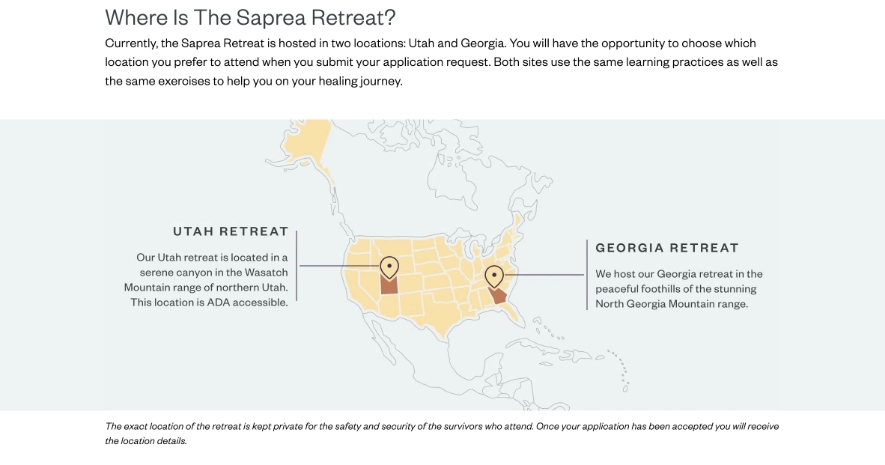Click the Utah retreat description text
885x465 pixels.
(207, 280)
